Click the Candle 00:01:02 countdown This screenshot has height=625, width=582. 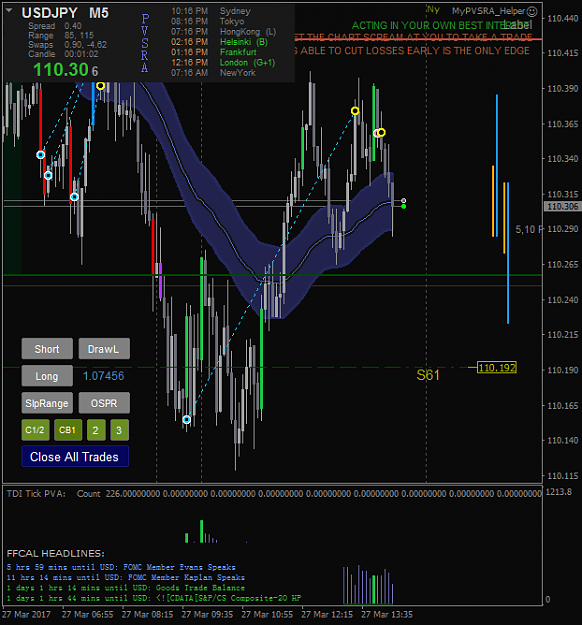63,54
